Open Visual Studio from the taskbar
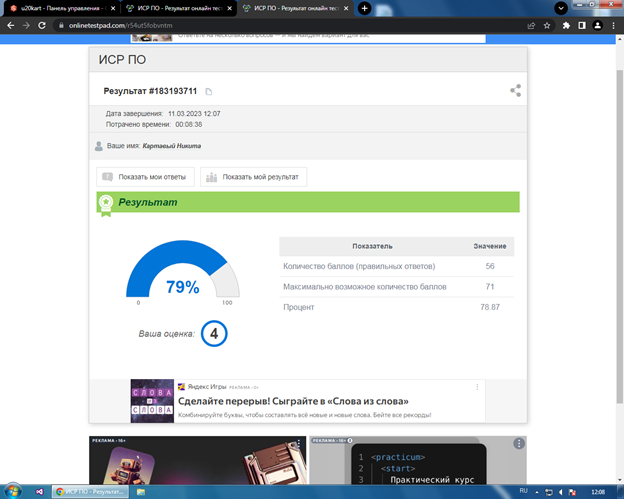Screen dimensions: 627x503 (x=39, y=493)
